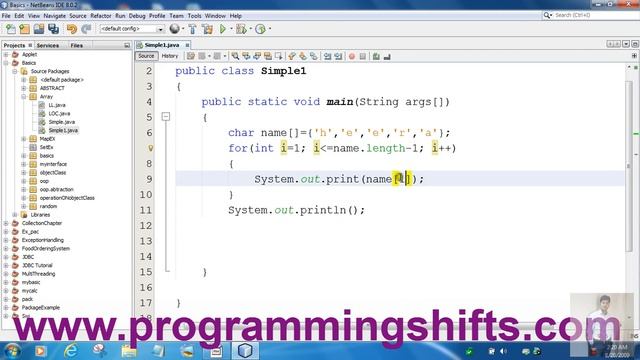Open Internet Explorer from taskbar
The width and height of the screenshot is (640, 360).
pos(71,351)
